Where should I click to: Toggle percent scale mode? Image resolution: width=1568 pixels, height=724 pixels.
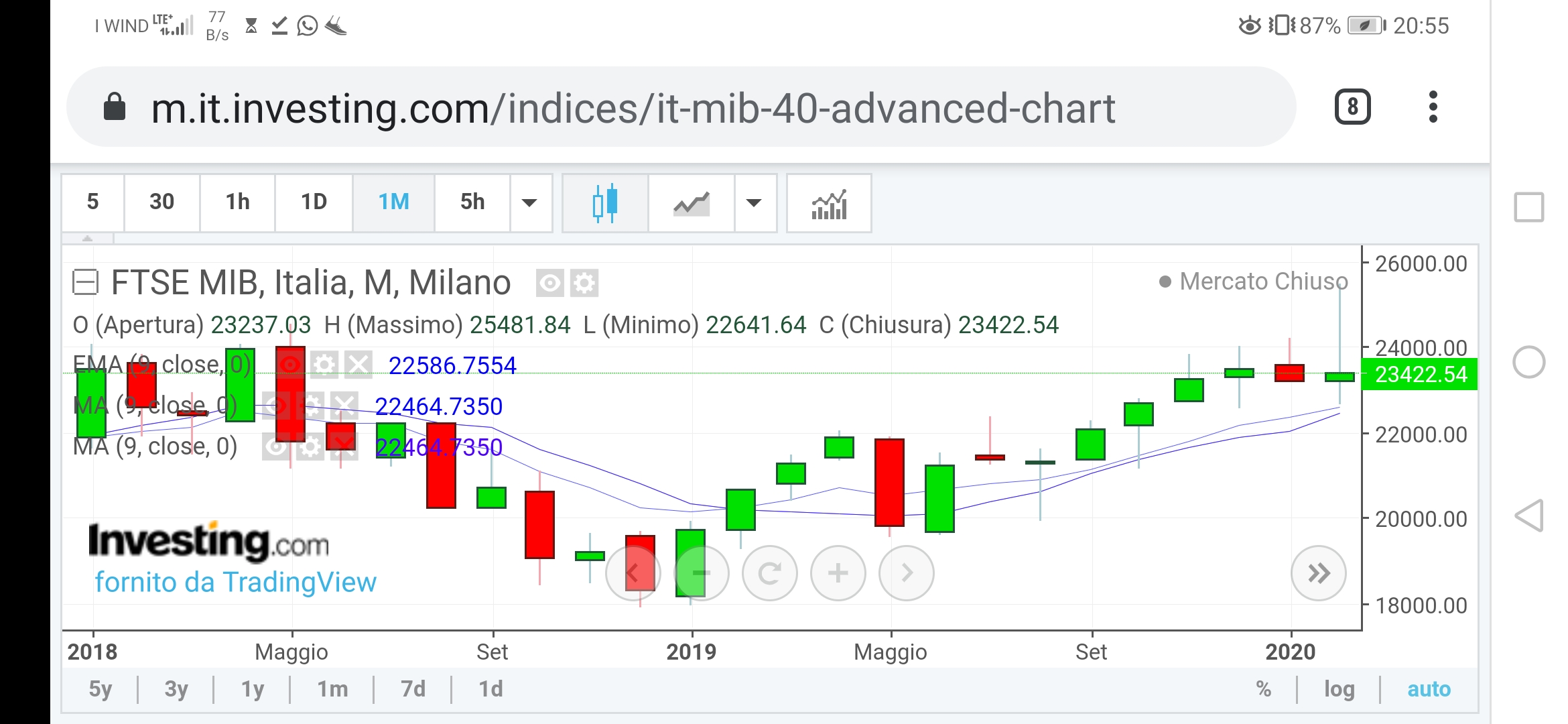point(1264,689)
